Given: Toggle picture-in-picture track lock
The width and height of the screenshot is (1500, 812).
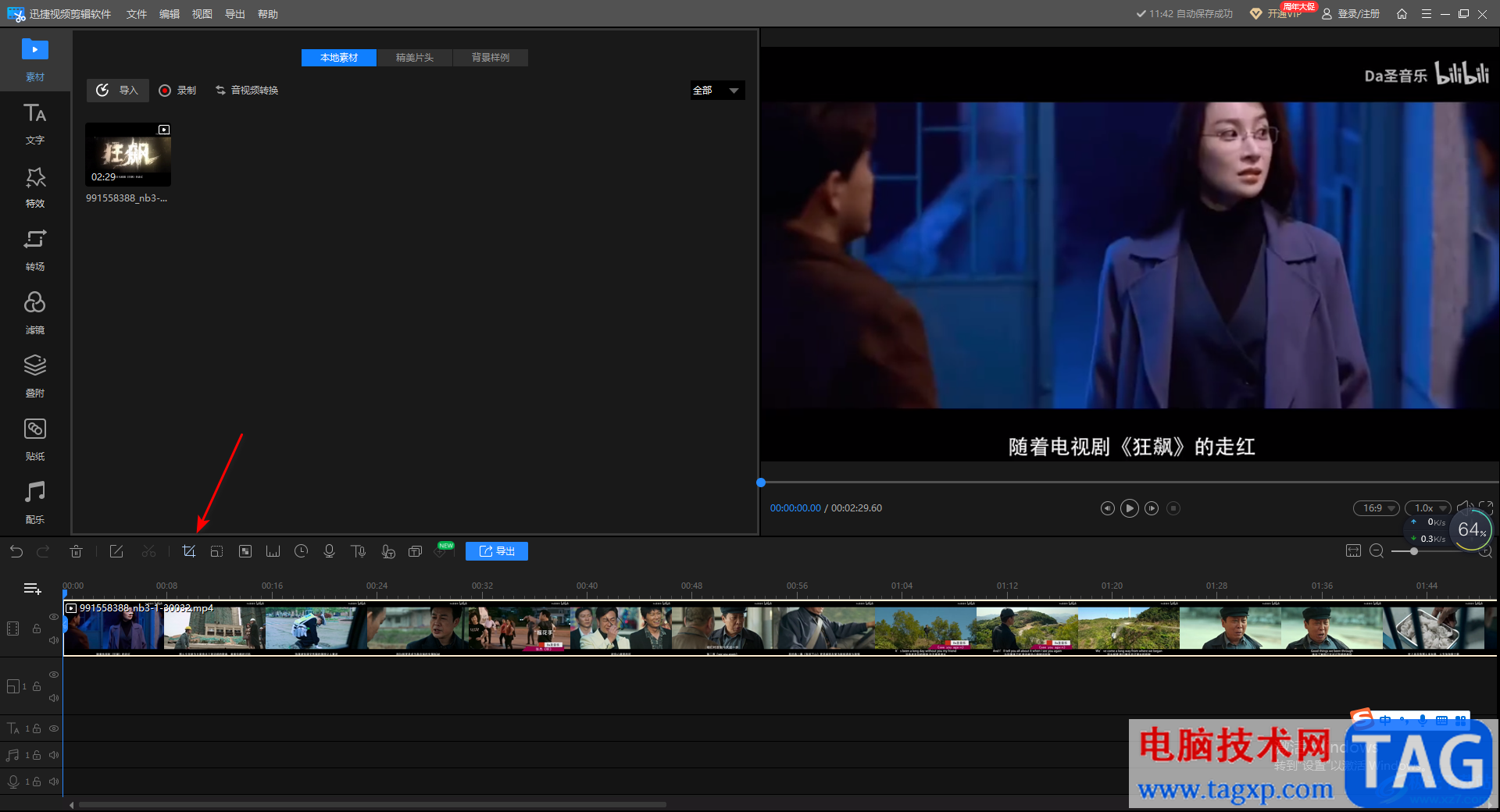Looking at the screenshot, I should coord(37,686).
